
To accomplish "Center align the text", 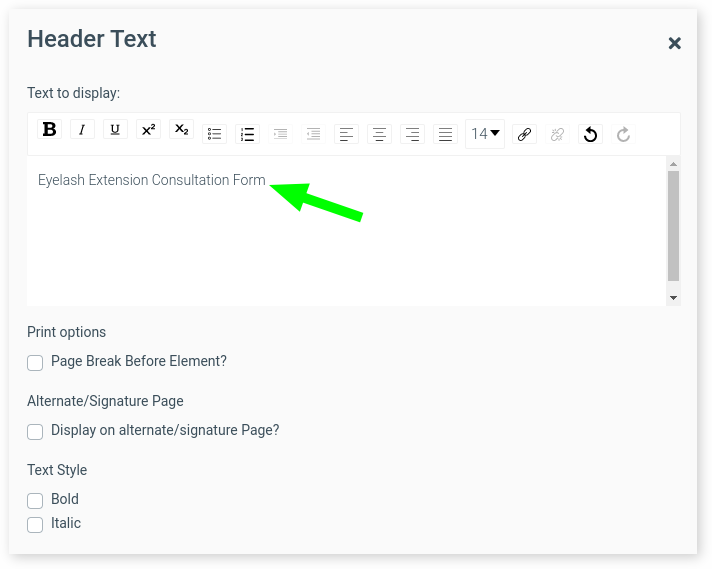I will click(x=379, y=134).
